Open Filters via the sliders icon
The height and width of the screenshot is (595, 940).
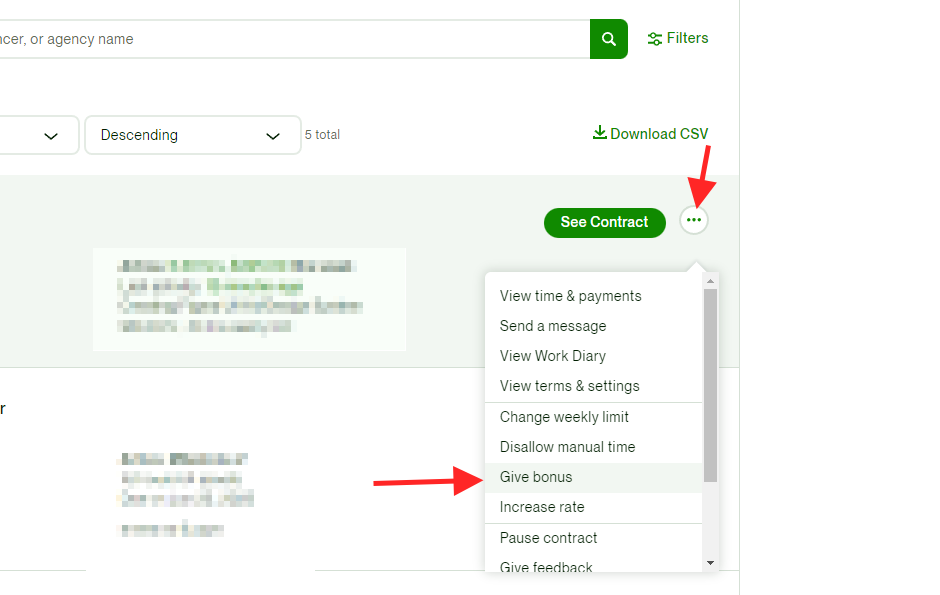click(655, 39)
